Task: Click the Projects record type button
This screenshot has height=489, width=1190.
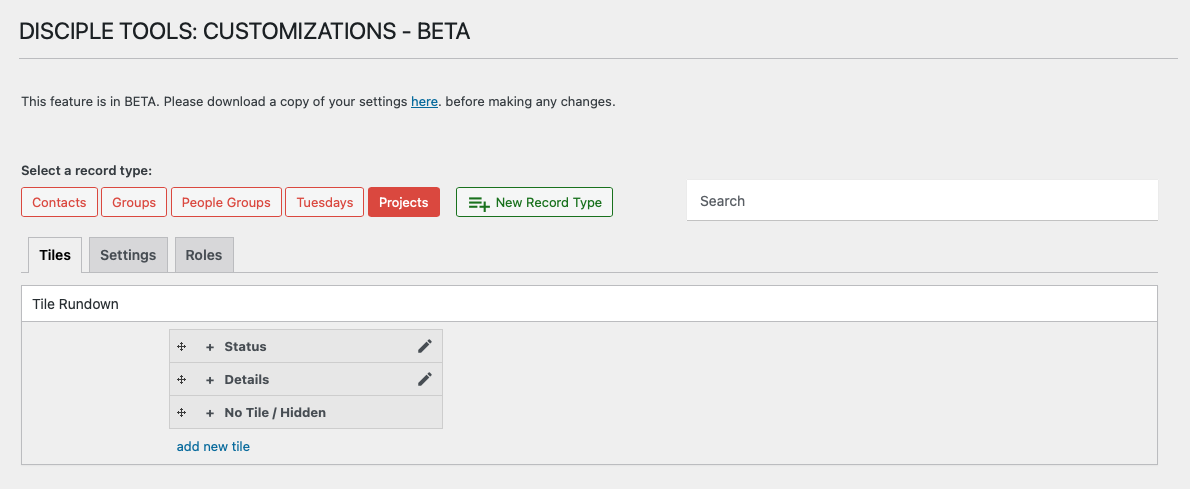Action: point(404,202)
